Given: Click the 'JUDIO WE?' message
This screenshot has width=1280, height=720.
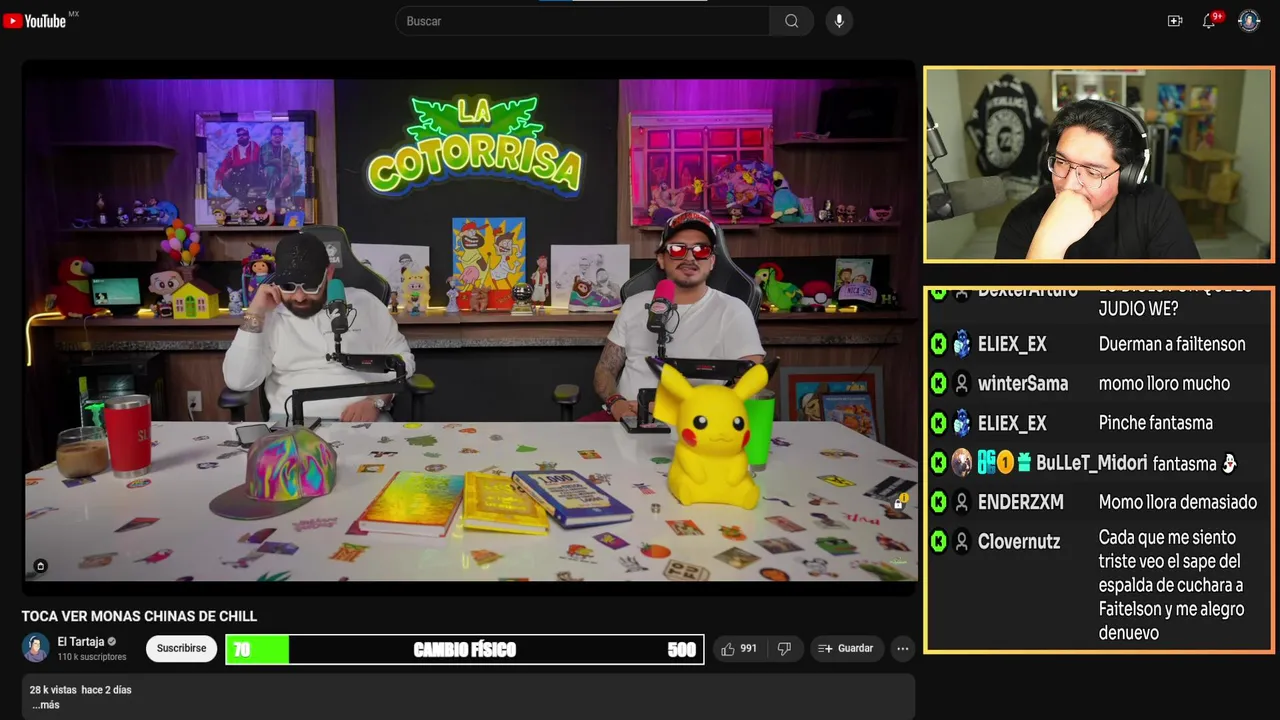Looking at the screenshot, I should (1138, 309).
